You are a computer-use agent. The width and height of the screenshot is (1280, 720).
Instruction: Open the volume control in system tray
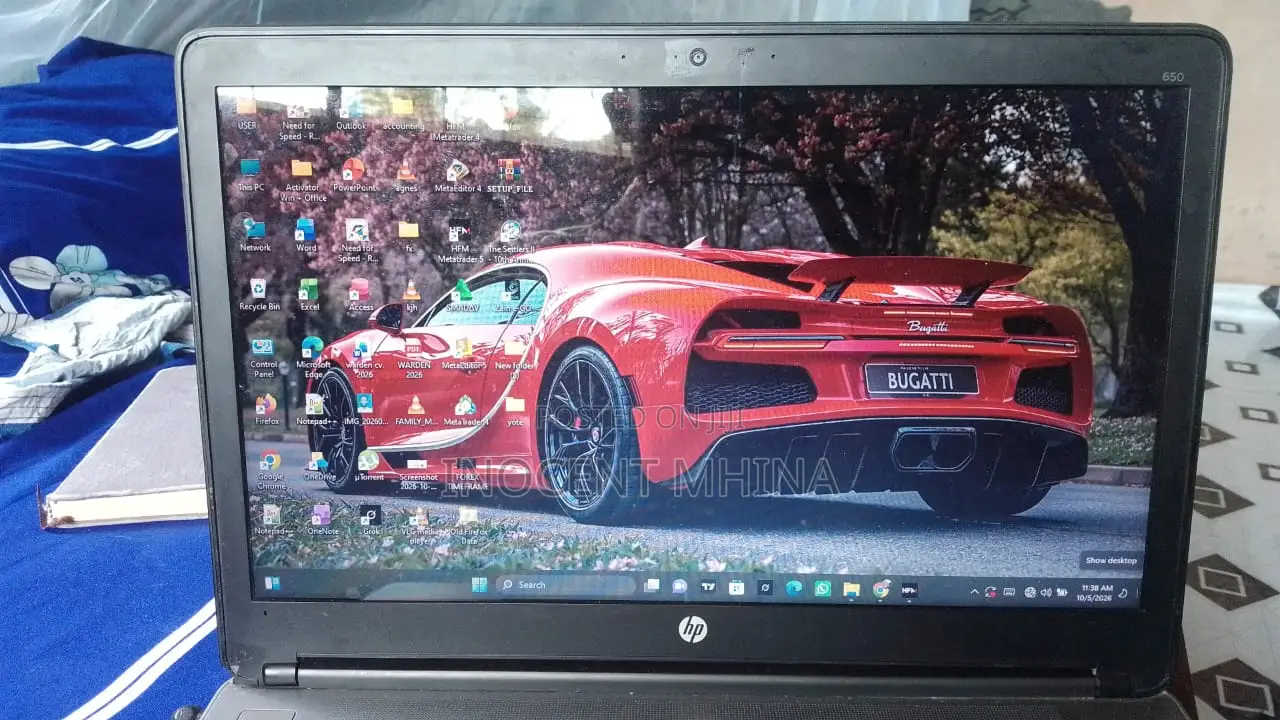click(x=1045, y=592)
